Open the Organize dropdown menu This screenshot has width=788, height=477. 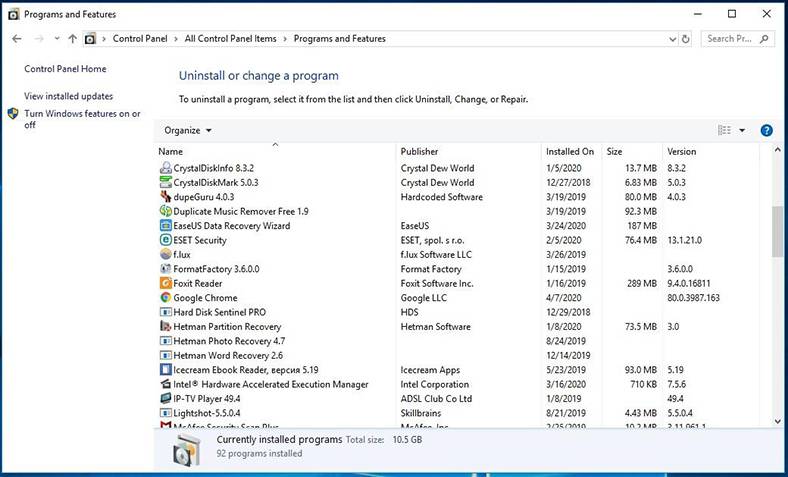pos(187,131)
